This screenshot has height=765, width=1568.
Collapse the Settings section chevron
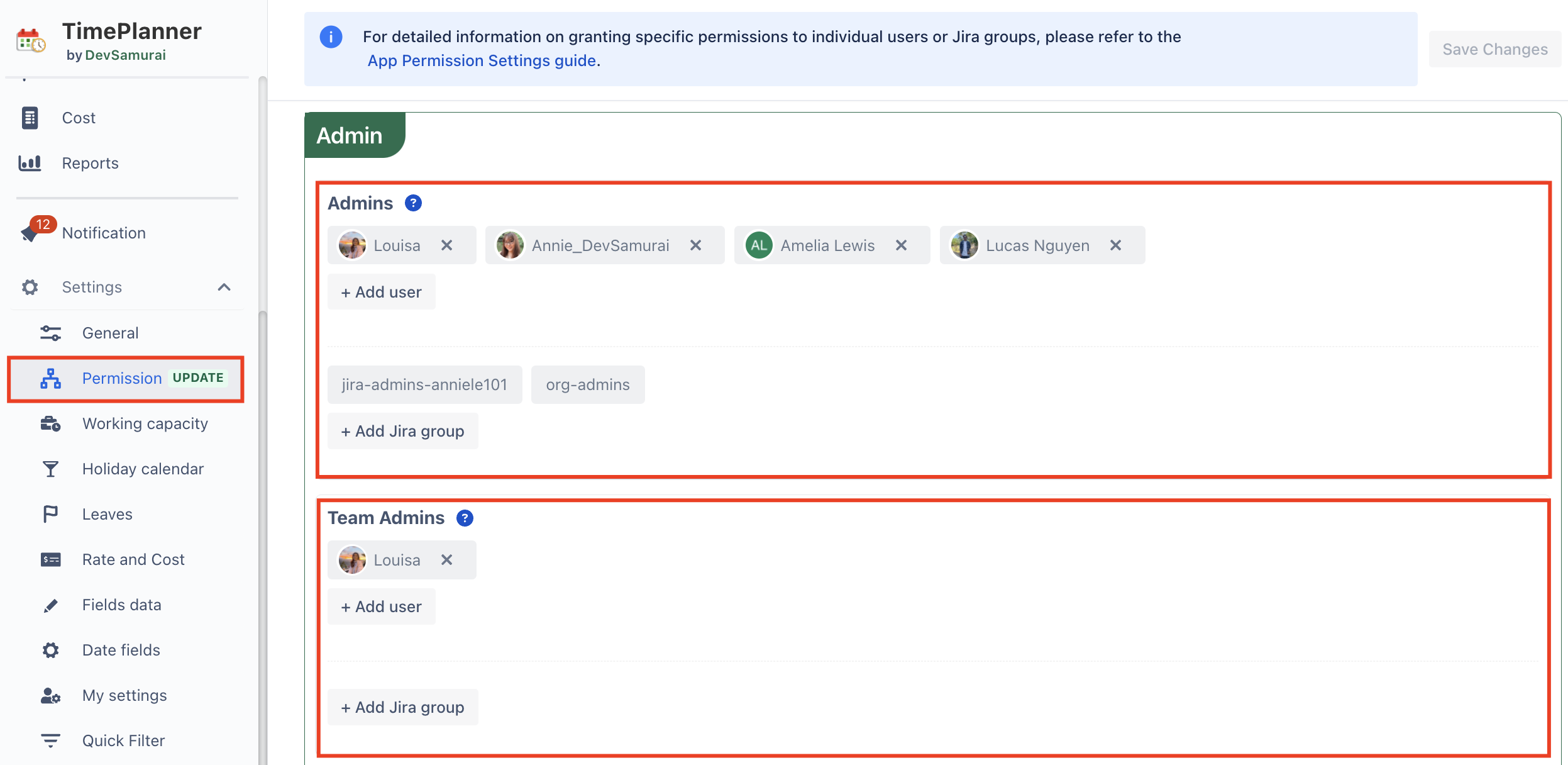(224, 287)
